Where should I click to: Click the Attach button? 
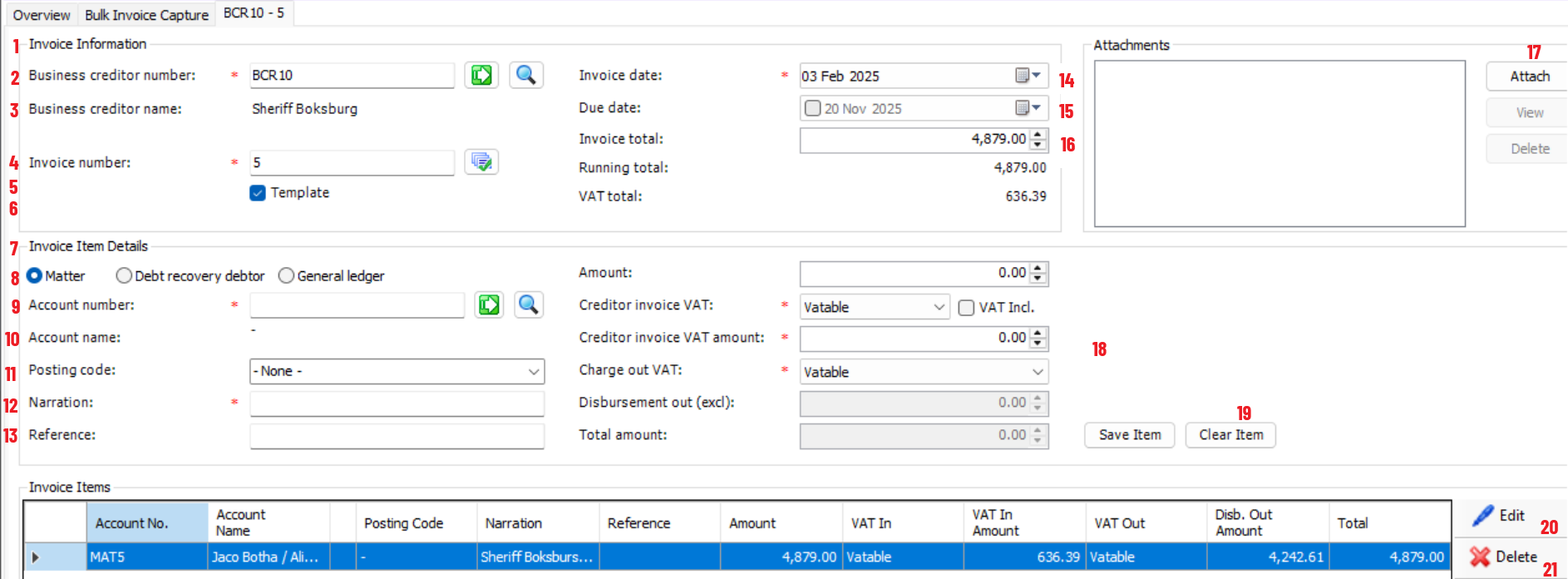point(1529,77)
